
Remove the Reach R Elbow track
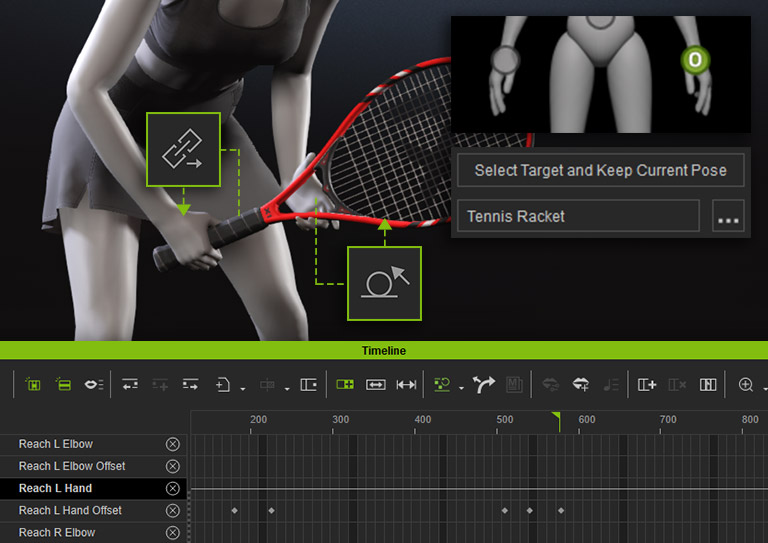click(x=173, y=532)
